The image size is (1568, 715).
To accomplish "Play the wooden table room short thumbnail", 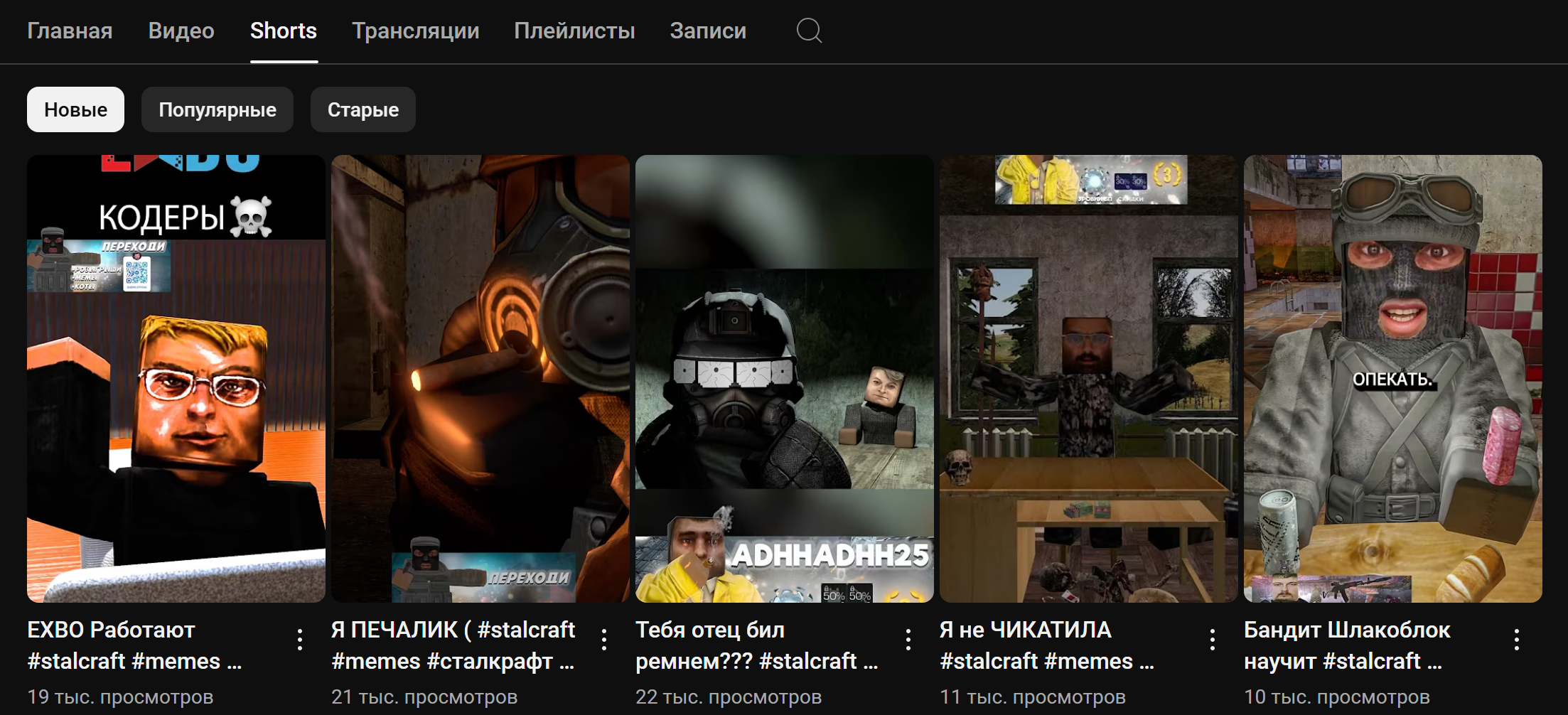I will tap(1089, 379).
